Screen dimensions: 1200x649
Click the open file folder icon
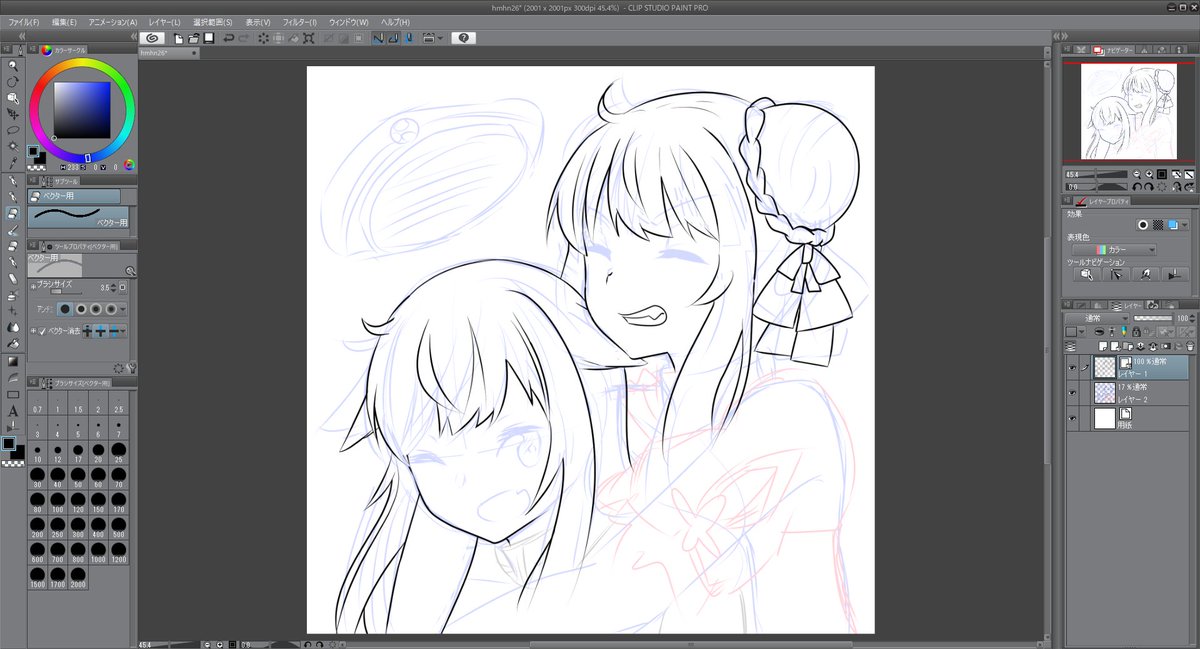[x=194, y=38]
